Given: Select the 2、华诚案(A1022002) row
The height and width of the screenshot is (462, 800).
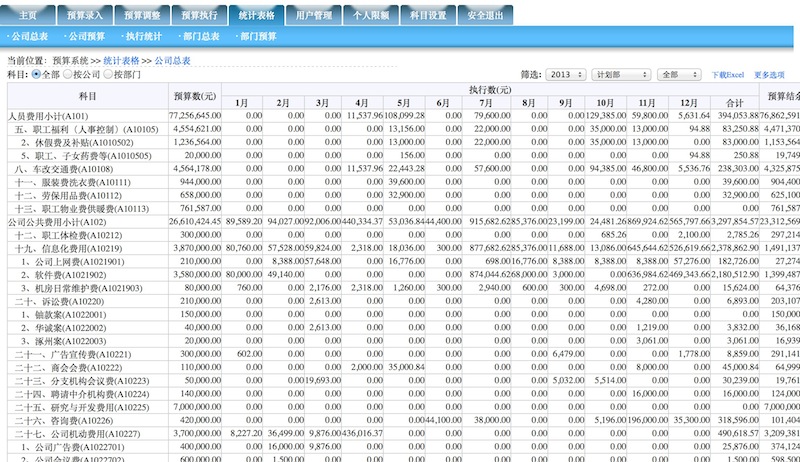Looking at the screenshot, I should [x=63, y=328].
